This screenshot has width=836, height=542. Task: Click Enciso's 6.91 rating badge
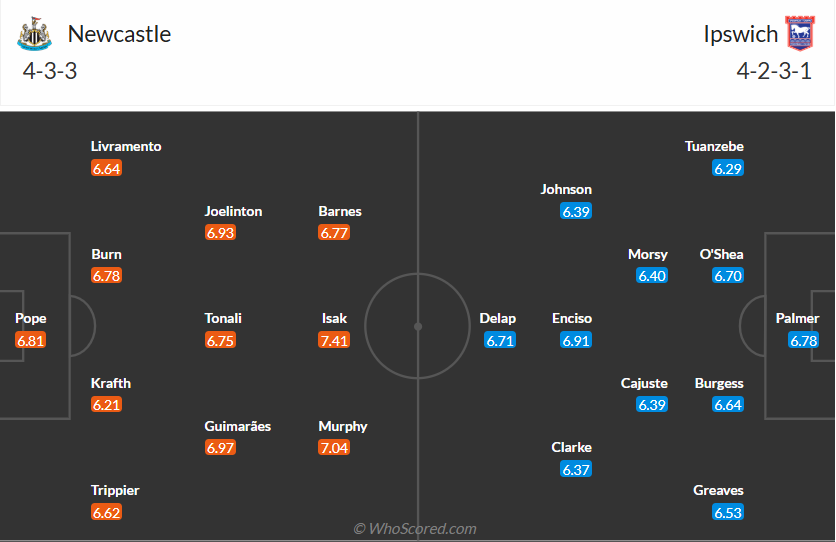[576, 340]
